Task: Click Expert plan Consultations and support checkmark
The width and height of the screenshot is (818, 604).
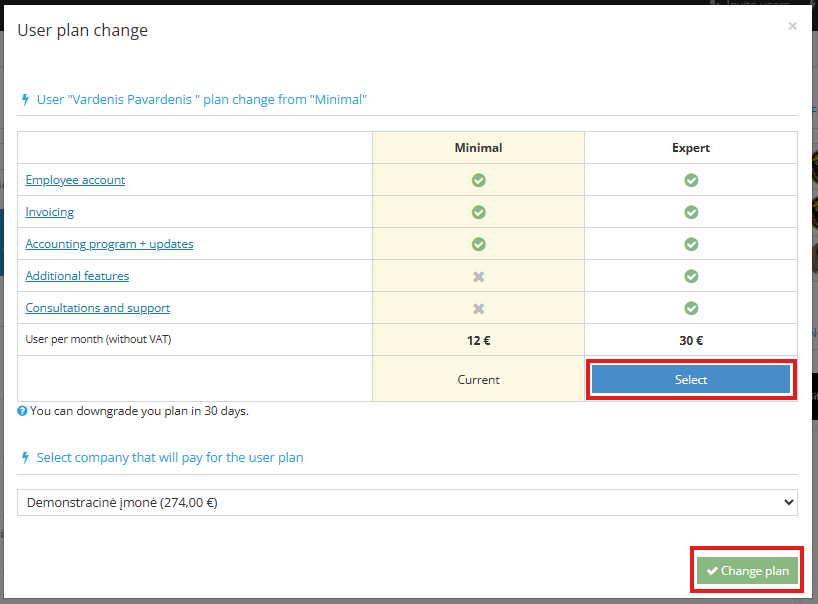Action: point(691,308)
